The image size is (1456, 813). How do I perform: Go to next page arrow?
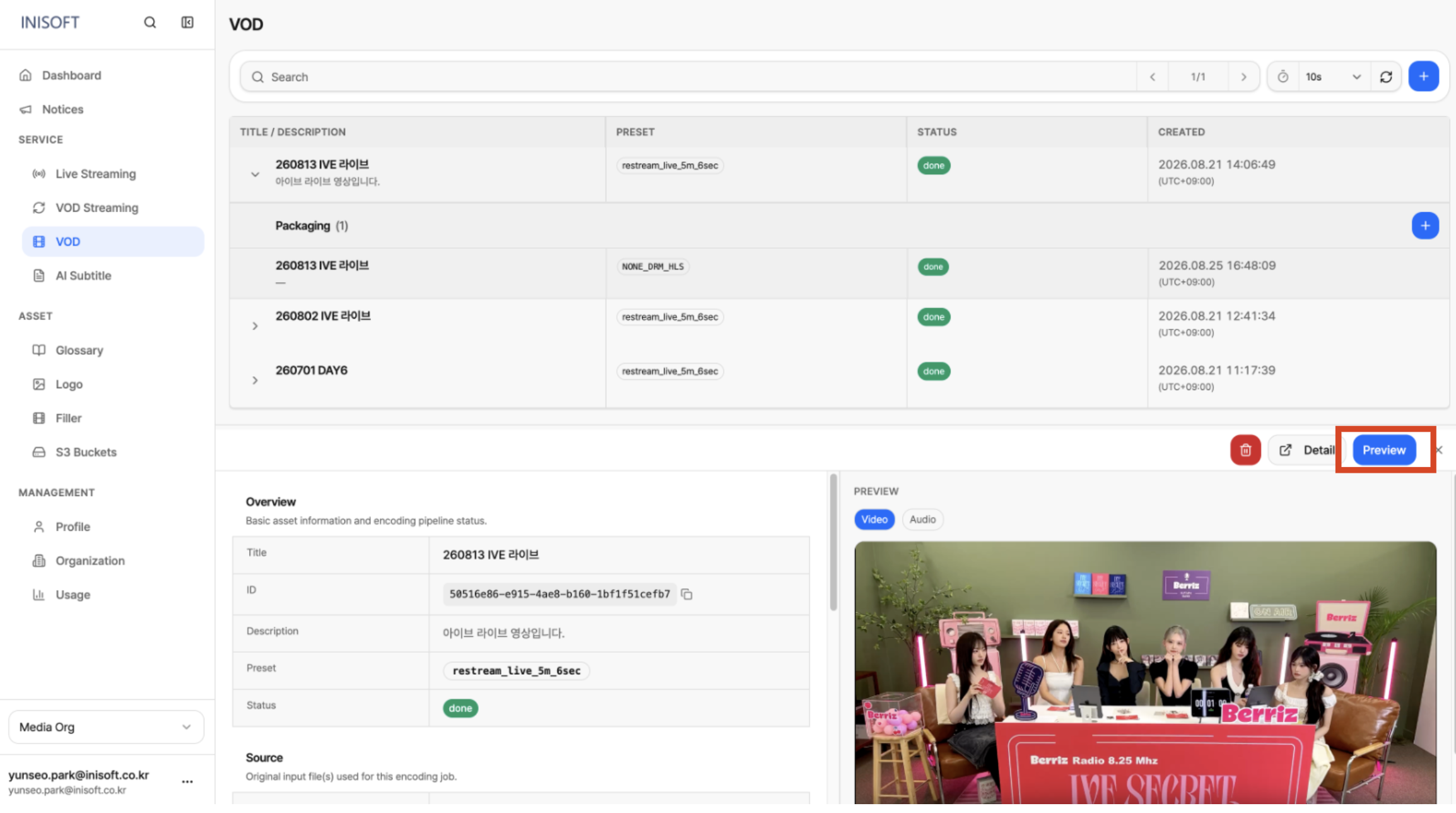1243,77
